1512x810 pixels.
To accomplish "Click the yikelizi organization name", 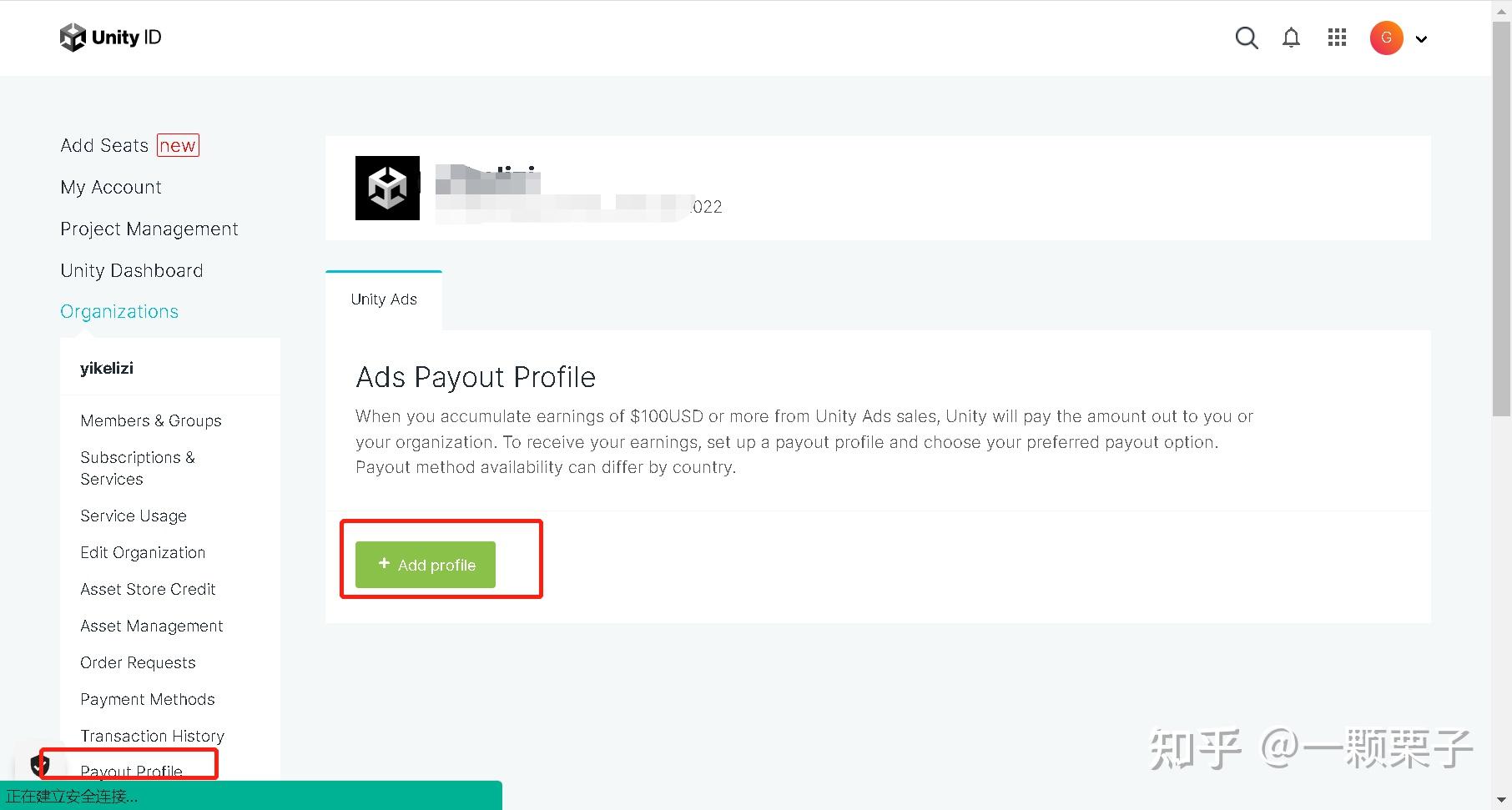I will (107, 368).
